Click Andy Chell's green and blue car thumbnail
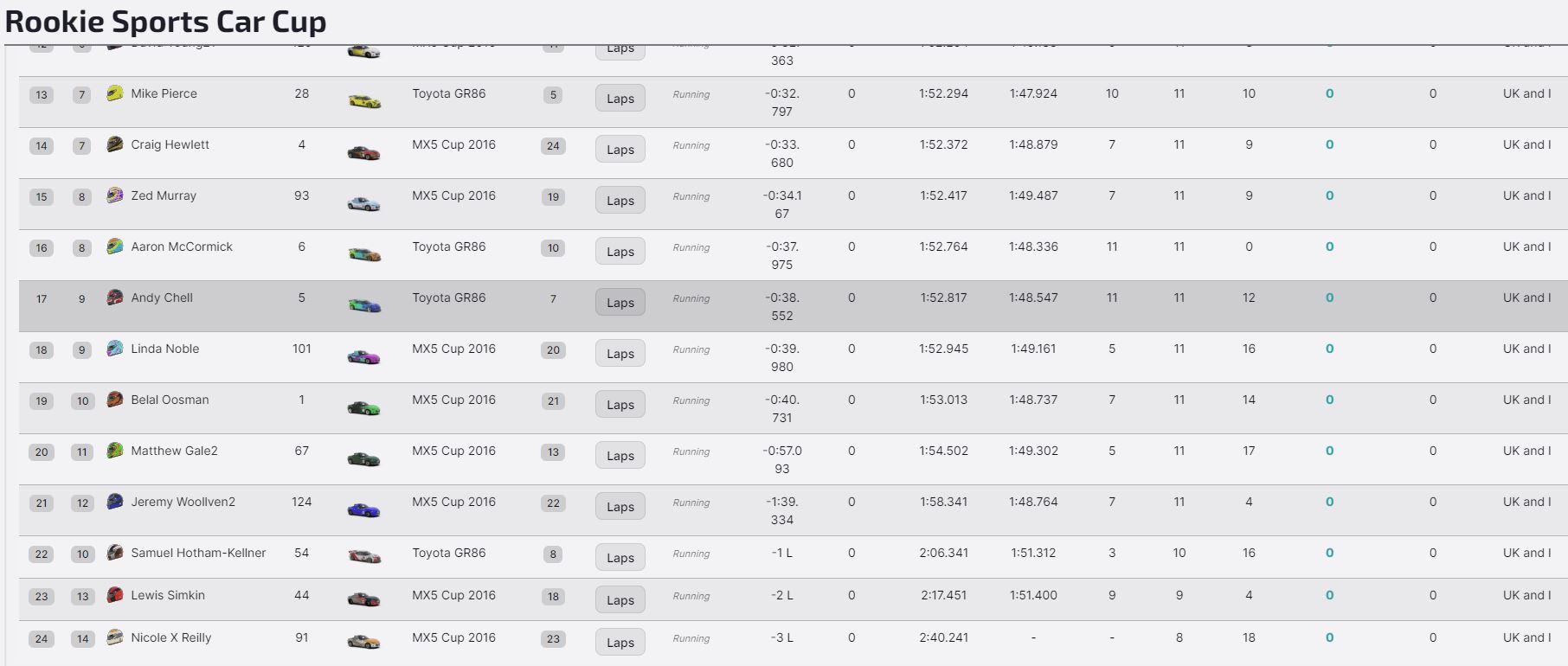The image size is (1568, 666). 363,304
